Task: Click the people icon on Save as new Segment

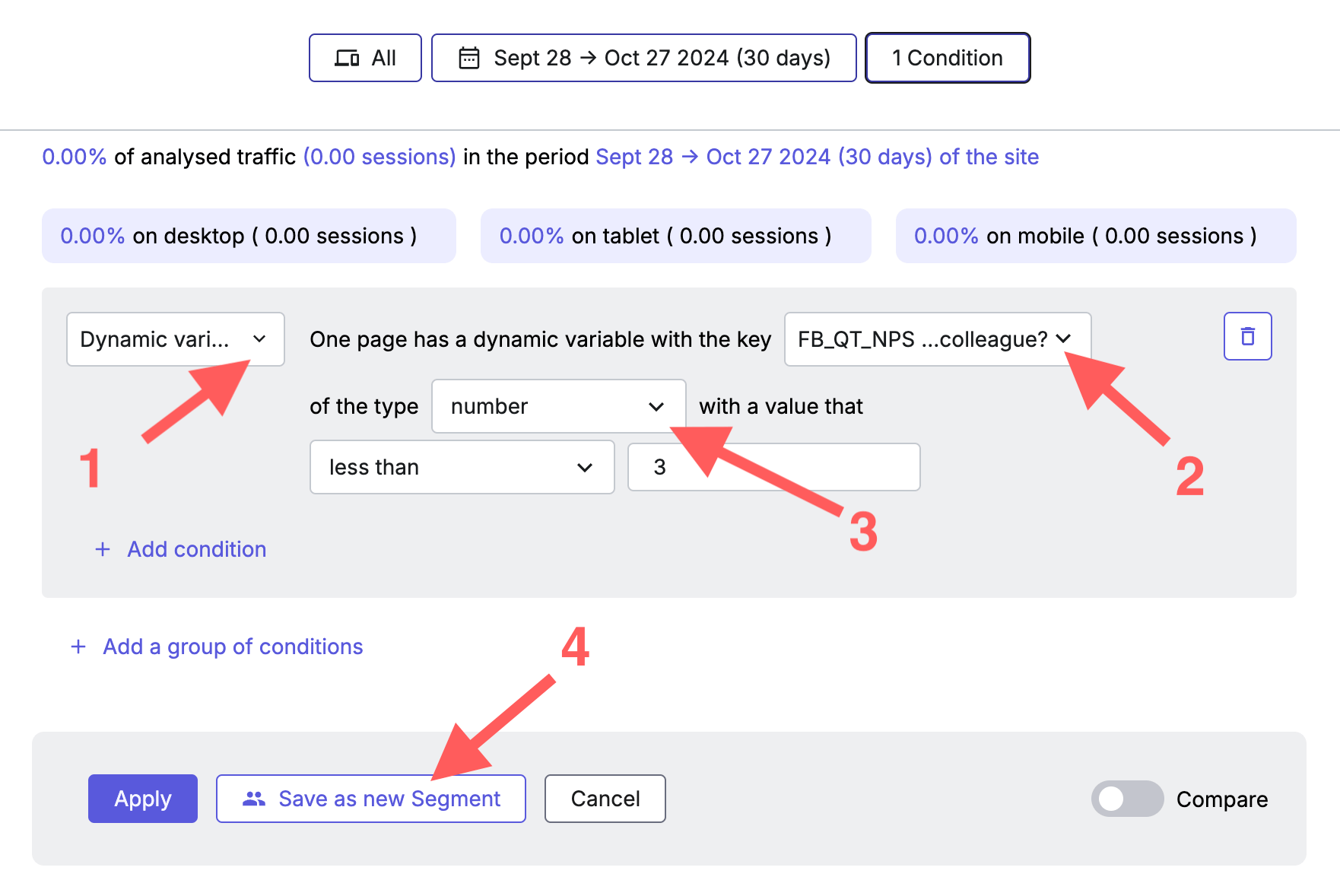Action: (254, 799)
